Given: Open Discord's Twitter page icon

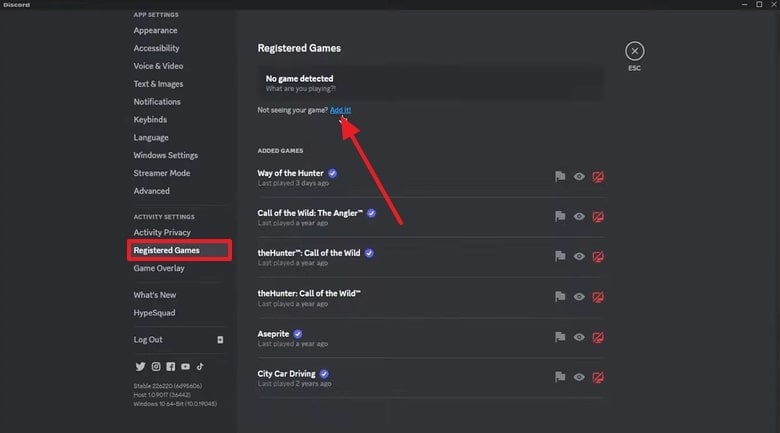Looking at the screenshot, I should pos(140,366).
